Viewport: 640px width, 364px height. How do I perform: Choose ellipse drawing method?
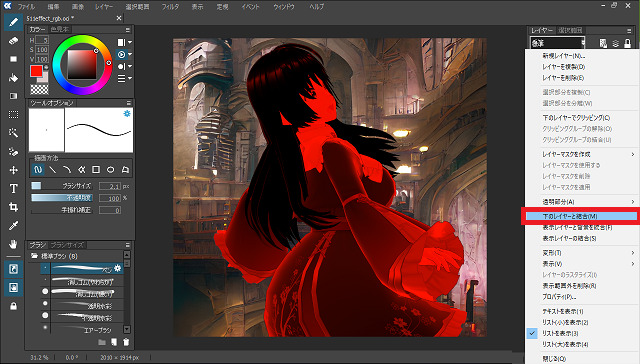[x=111, y=169]
